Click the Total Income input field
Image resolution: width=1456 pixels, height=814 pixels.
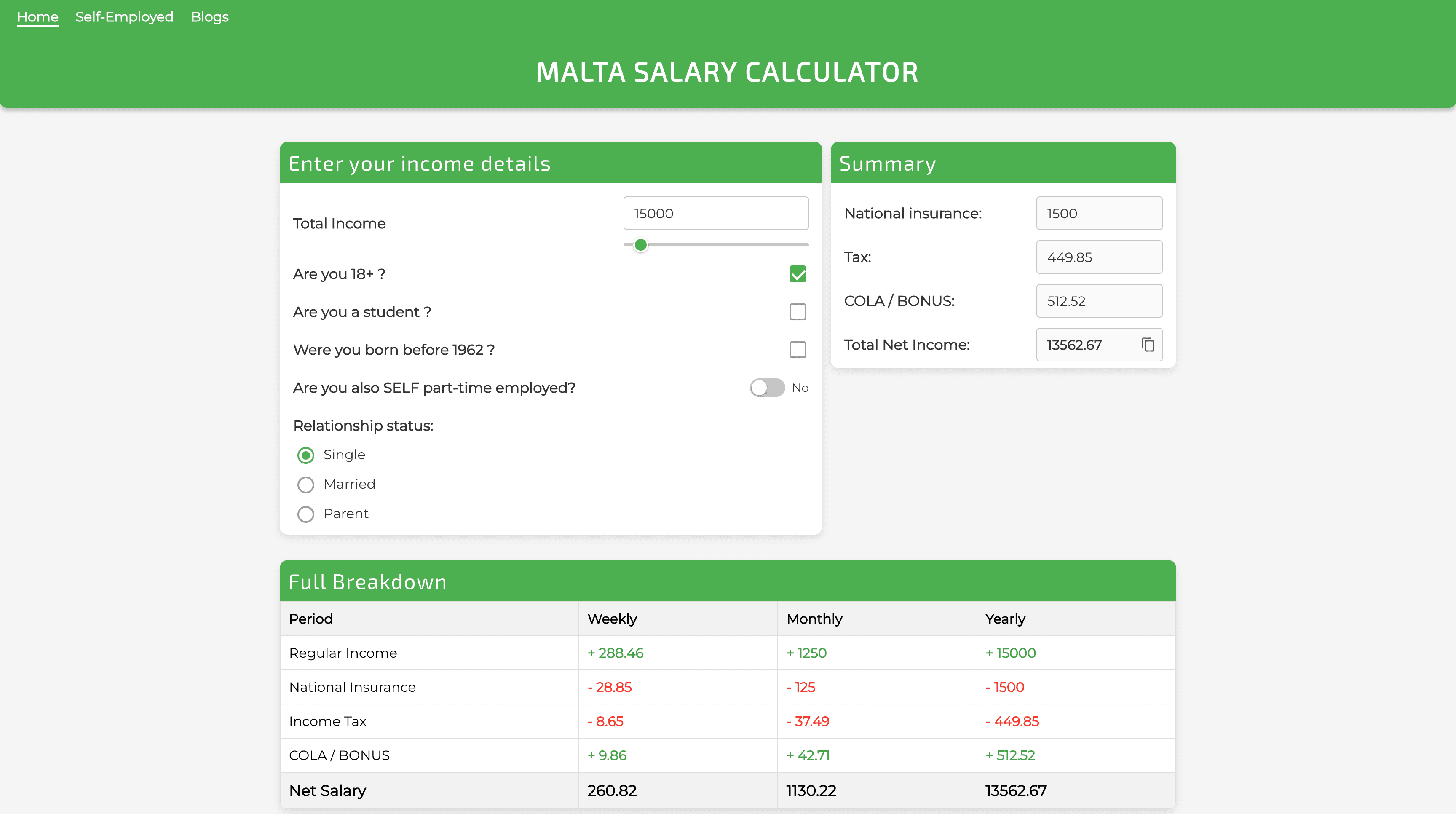coord(715,213)
